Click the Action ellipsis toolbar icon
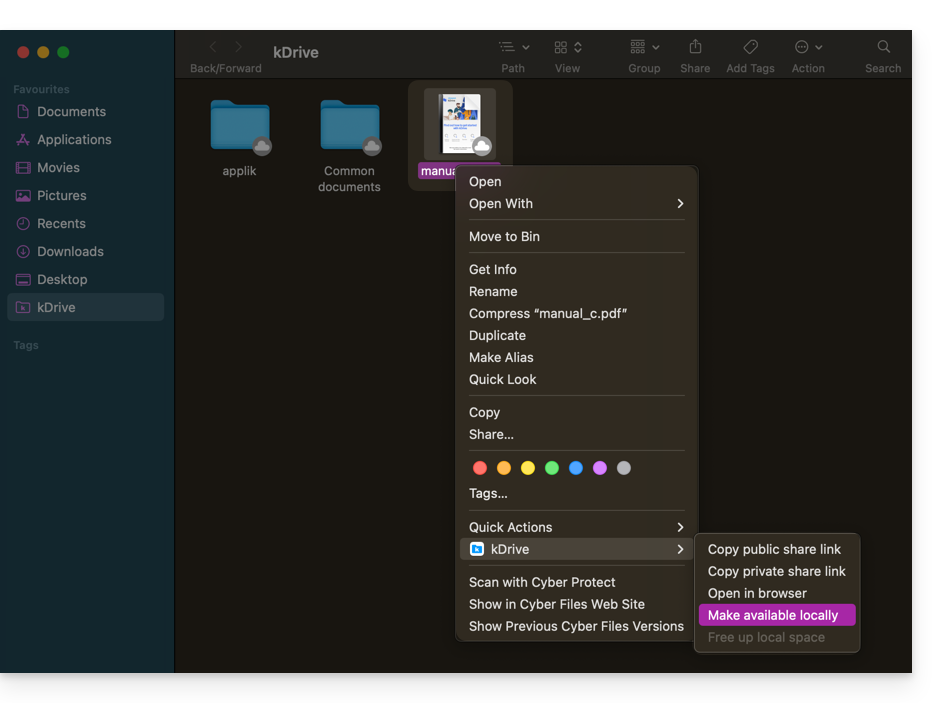942x703 pixels. point(807,47)
